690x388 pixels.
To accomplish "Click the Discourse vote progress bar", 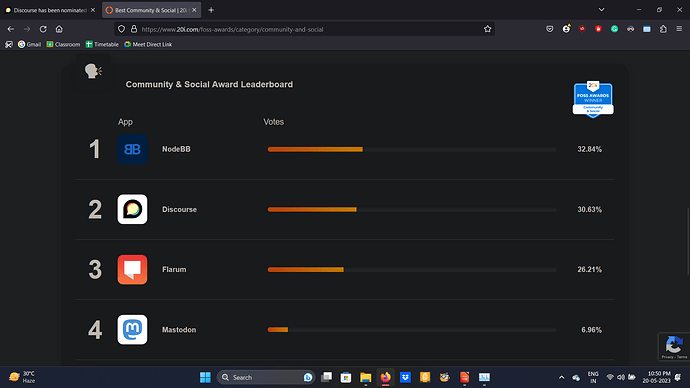I will (x=412, y=209).
